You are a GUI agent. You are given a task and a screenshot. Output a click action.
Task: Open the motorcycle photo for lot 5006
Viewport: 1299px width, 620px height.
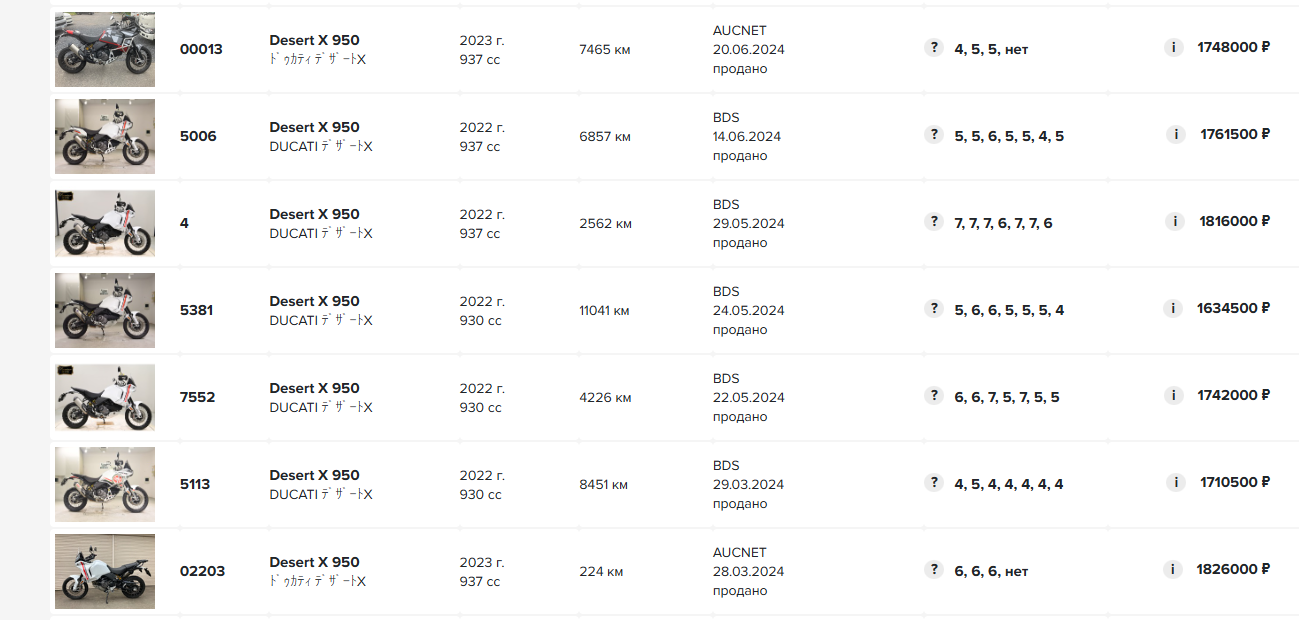[x=105, y=136]
